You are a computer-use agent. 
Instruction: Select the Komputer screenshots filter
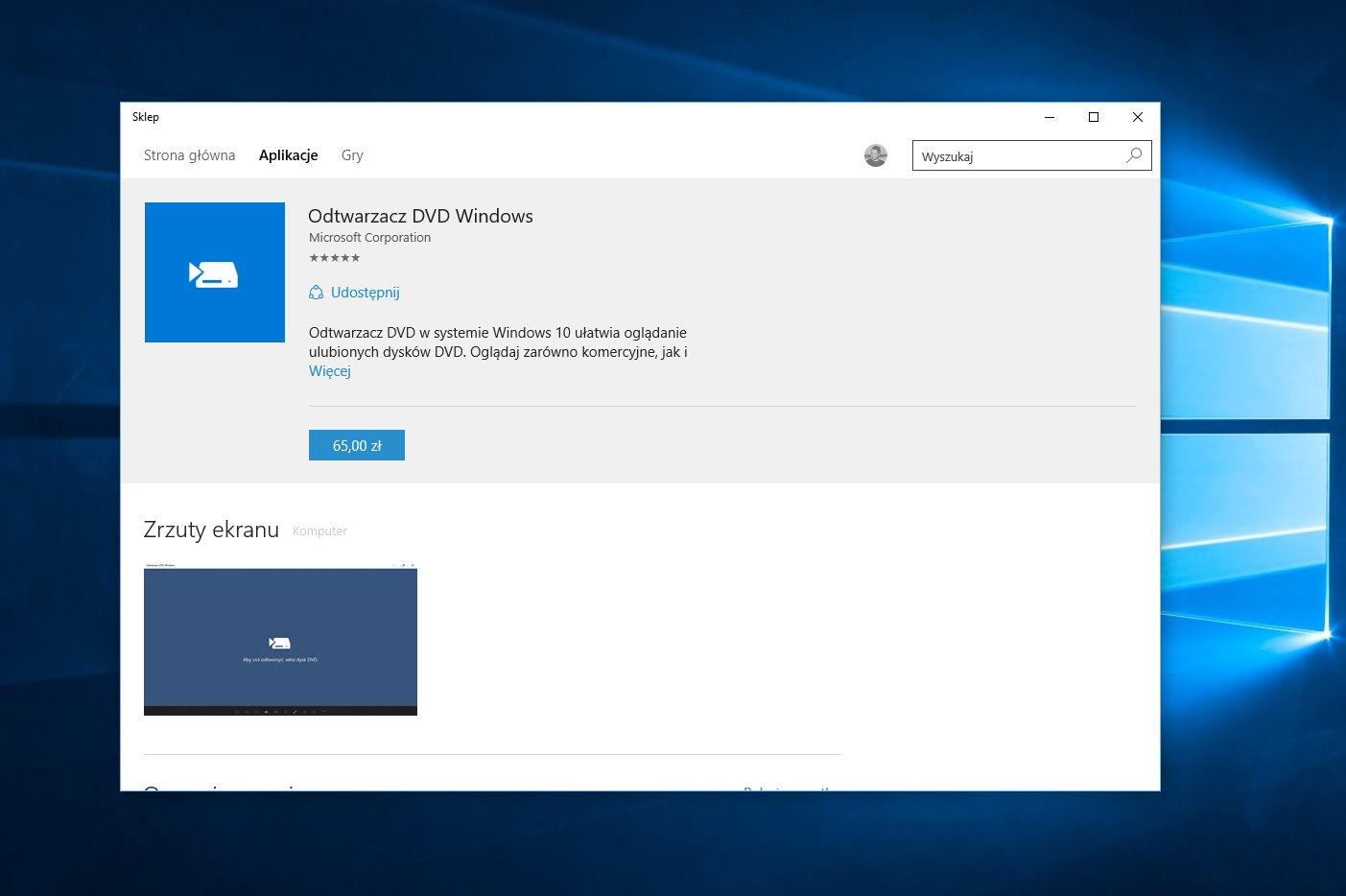point(319,531)
